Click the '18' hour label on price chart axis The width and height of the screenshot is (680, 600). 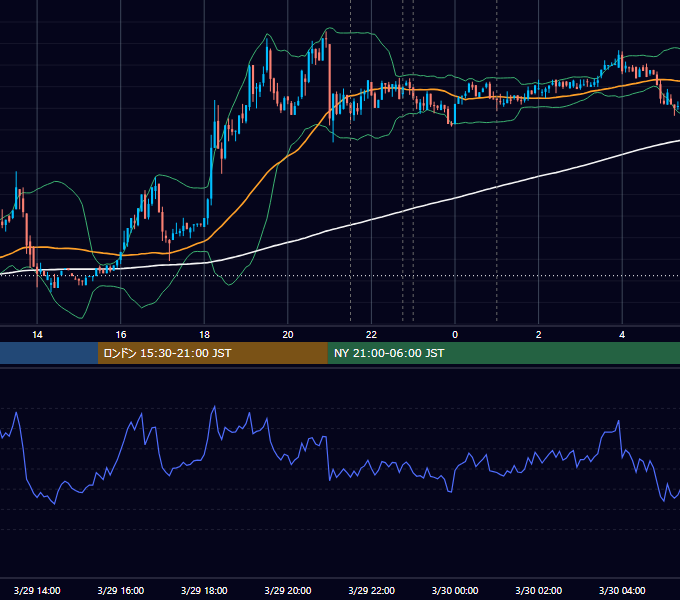(204, 335)
